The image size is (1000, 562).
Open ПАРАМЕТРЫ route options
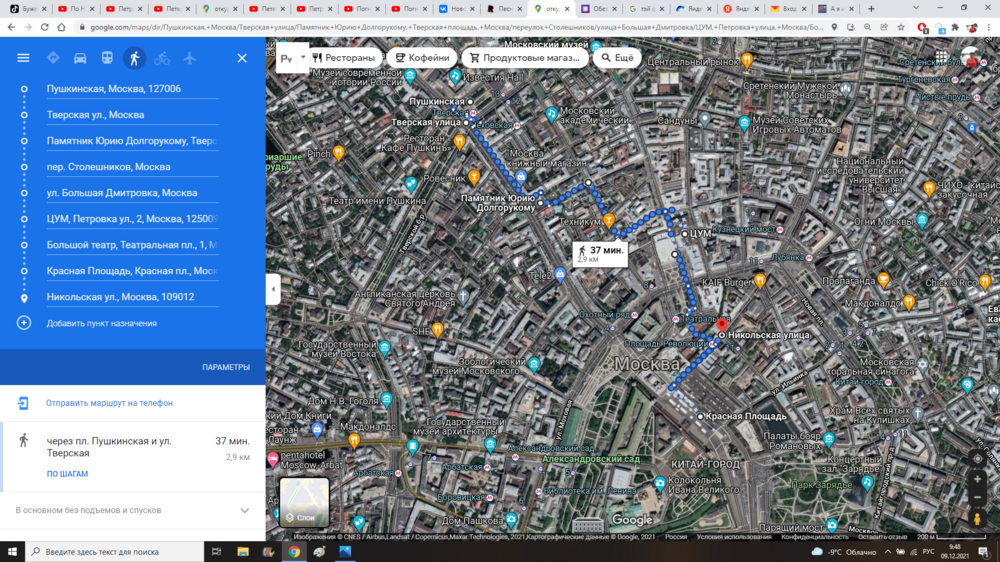(x=226, y=367)
